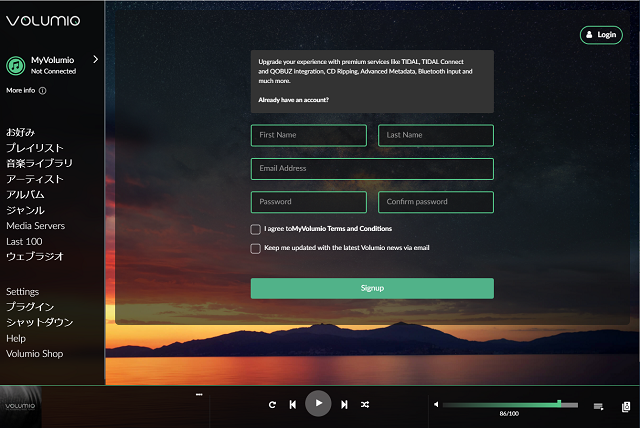This screenshot has width=640, height=428.
Task: Click the Play button
Action: click(318, 404)
